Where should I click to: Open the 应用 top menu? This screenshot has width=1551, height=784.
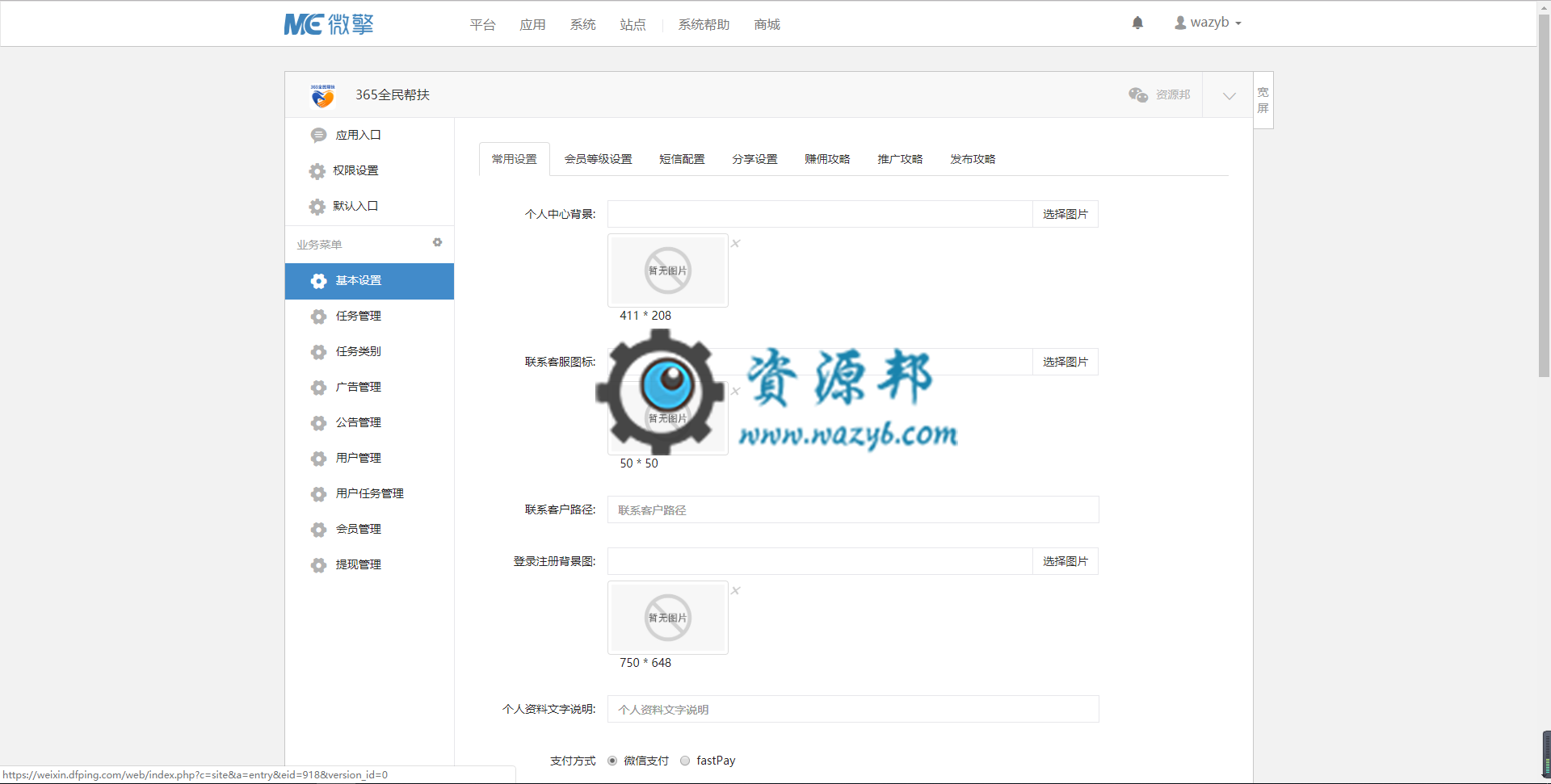532,24
